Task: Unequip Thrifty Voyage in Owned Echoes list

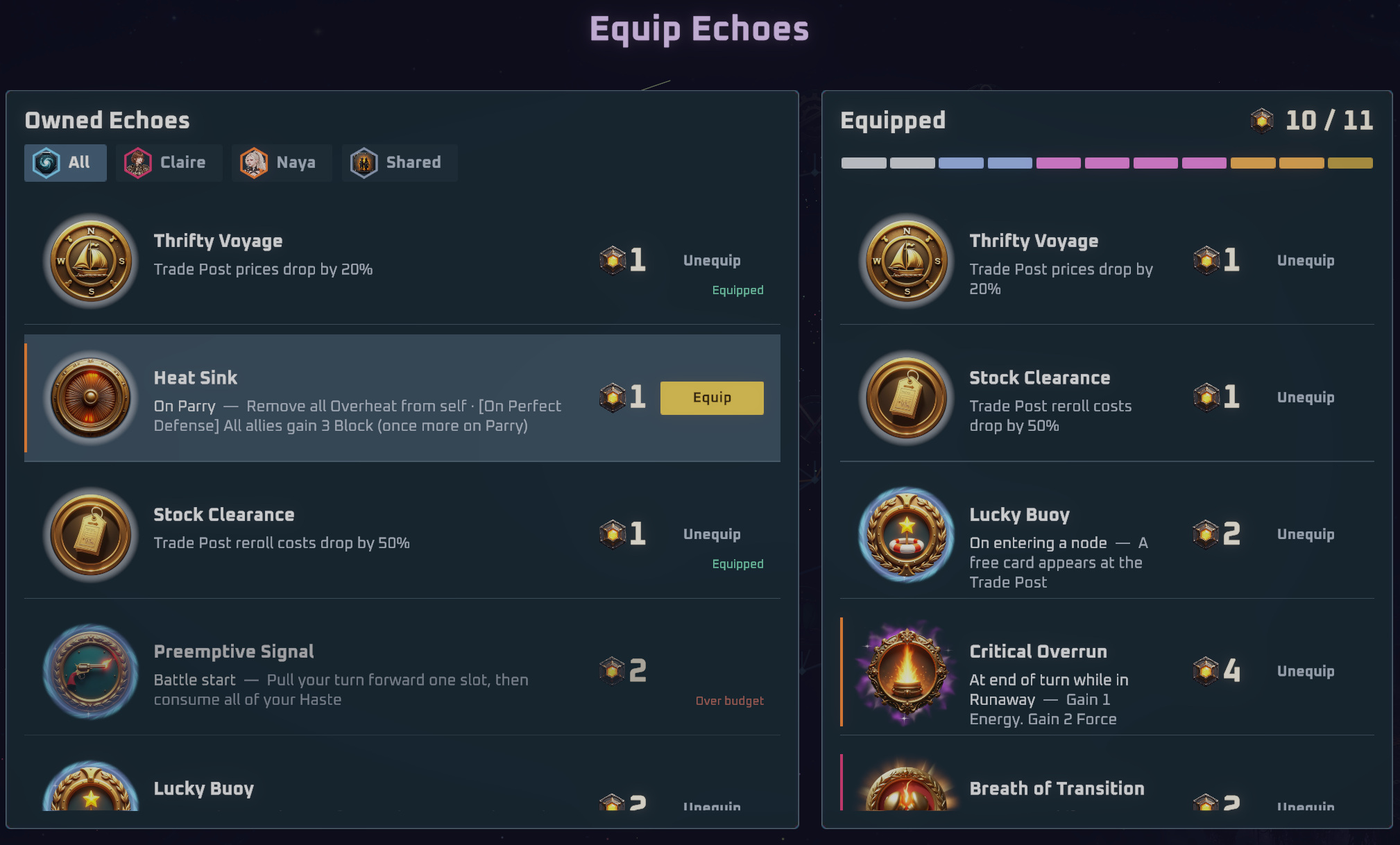Action: 712,261
